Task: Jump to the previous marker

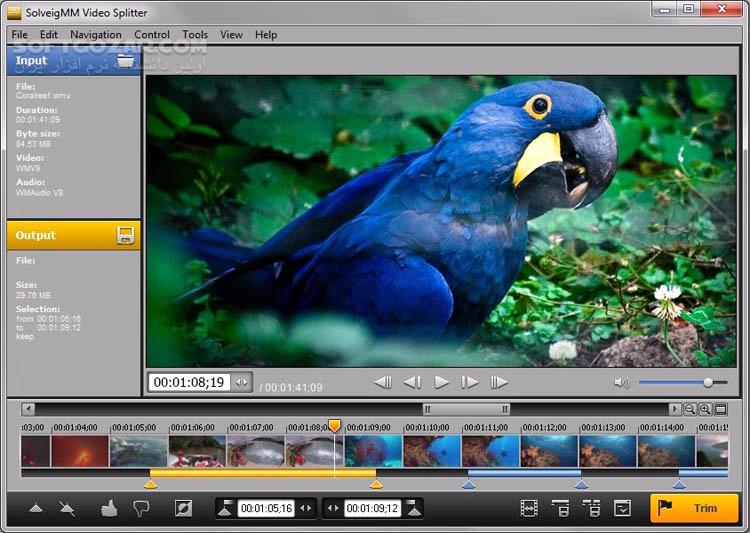Action: pyautogui.click(x=383, y=382)
